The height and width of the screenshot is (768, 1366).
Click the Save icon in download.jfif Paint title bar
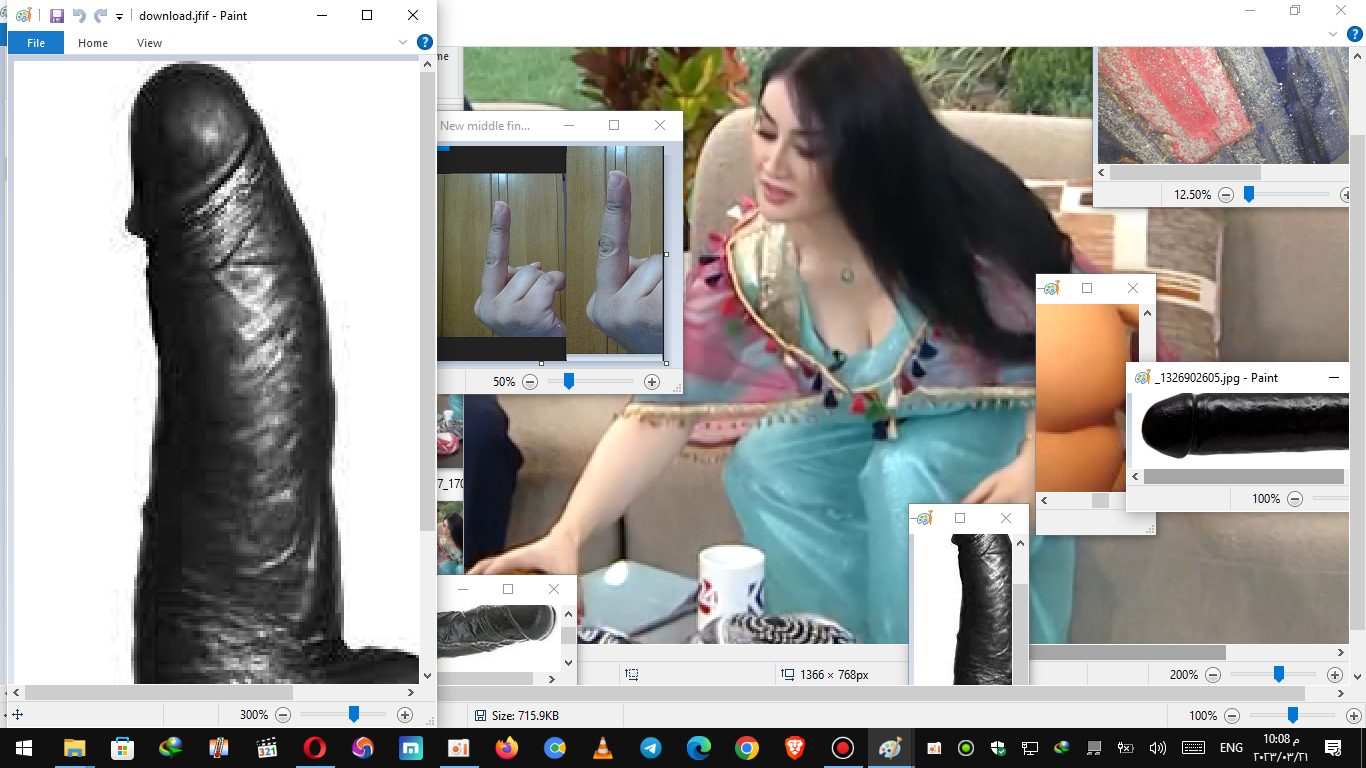coord(56,16)
